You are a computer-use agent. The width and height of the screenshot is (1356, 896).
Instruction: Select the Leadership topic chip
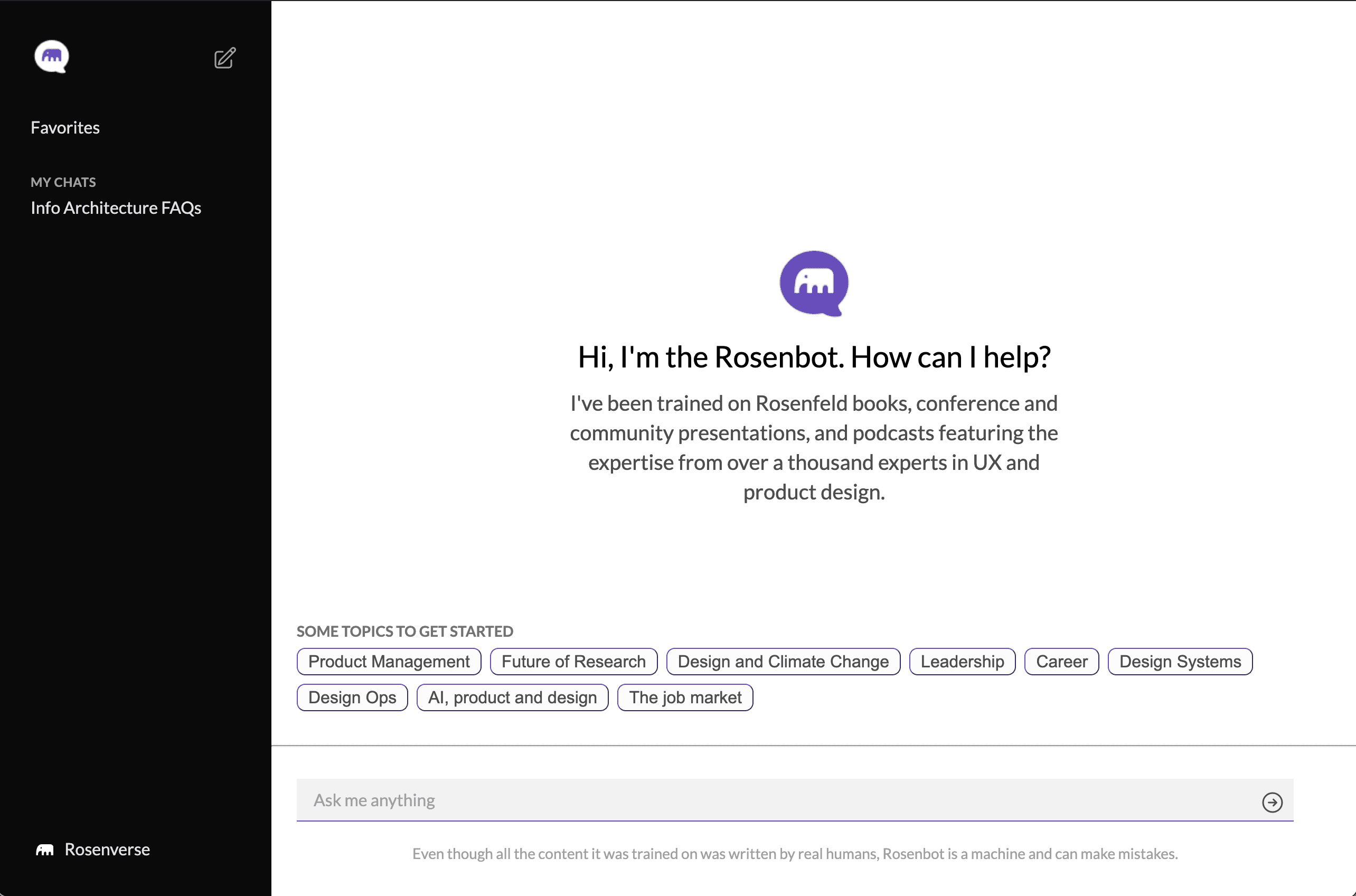(962, 661)
